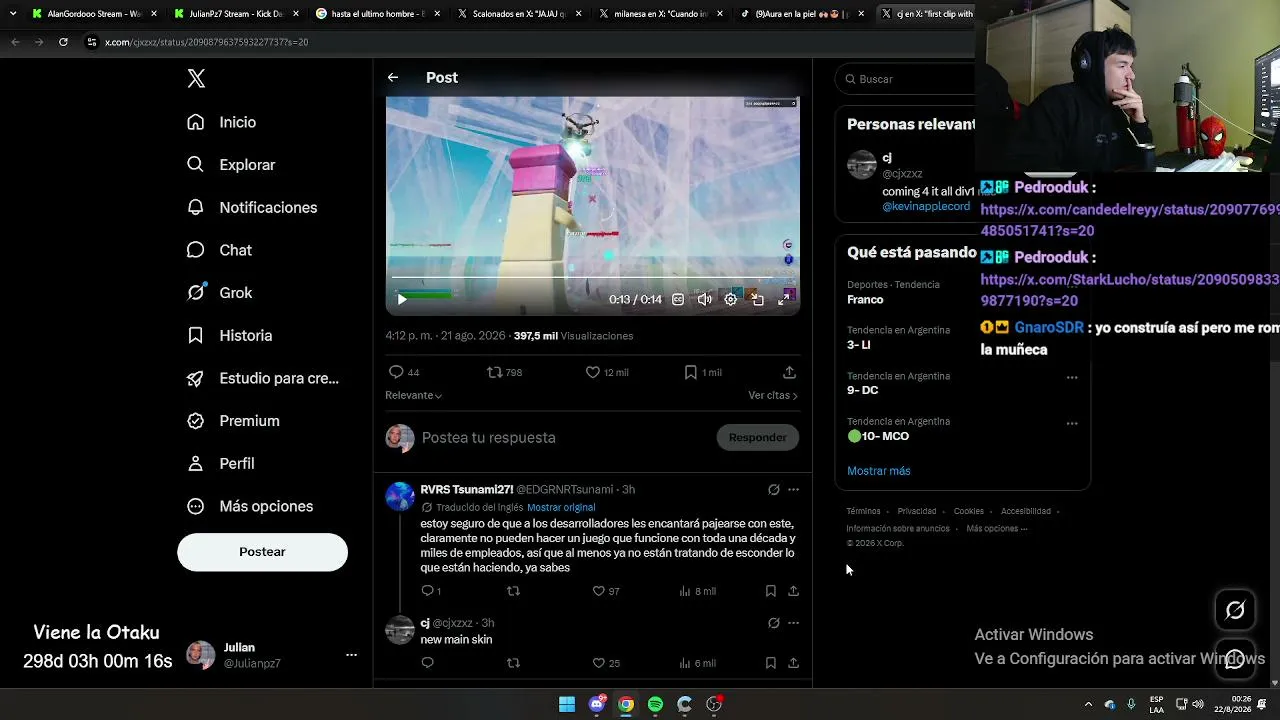Open the @kevinapplecord mention link
This screenshot has height=720, width=1280.
[x=926, y=206]
